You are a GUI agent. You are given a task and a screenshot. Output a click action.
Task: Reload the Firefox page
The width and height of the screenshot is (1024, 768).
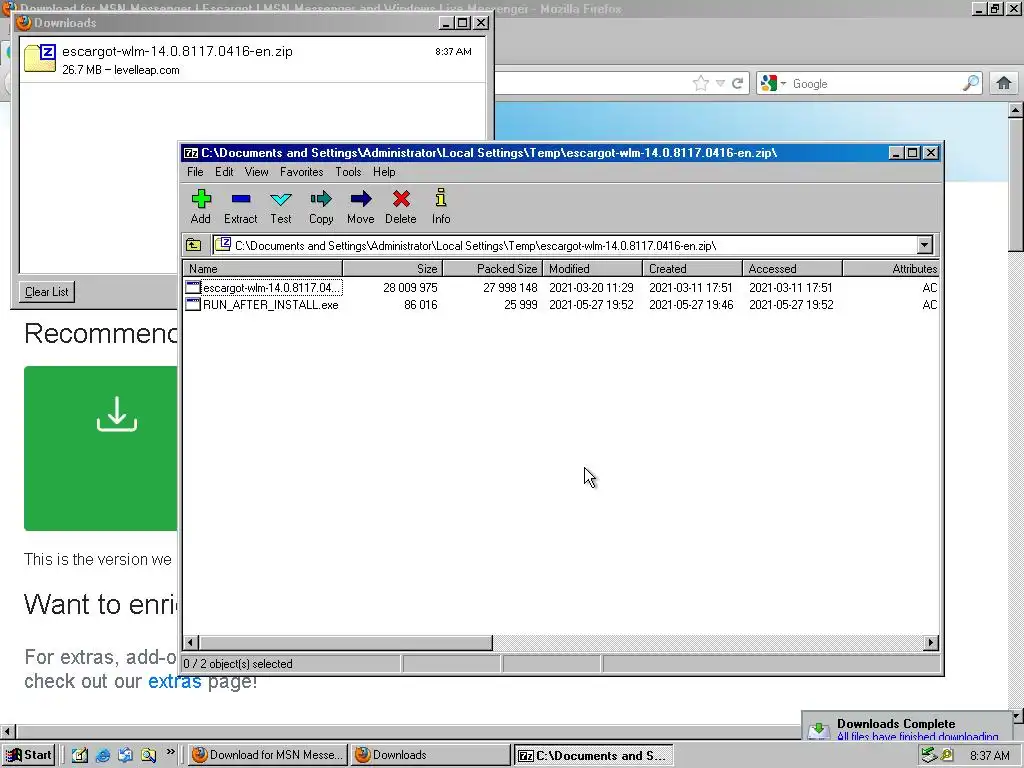click(737, 83)
